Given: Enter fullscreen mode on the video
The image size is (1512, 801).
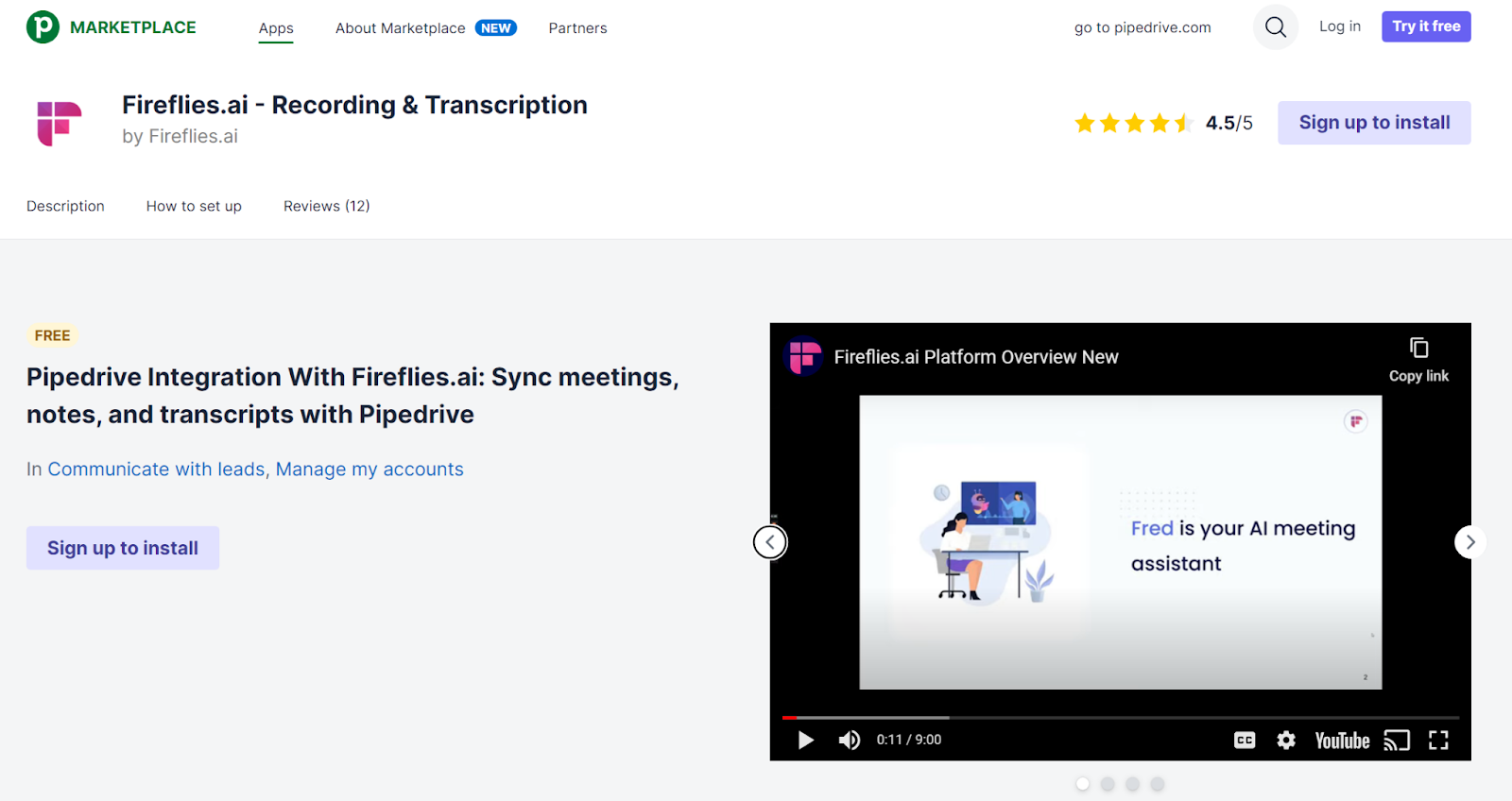Looking at the screenshot, I should pos(1438,740).
